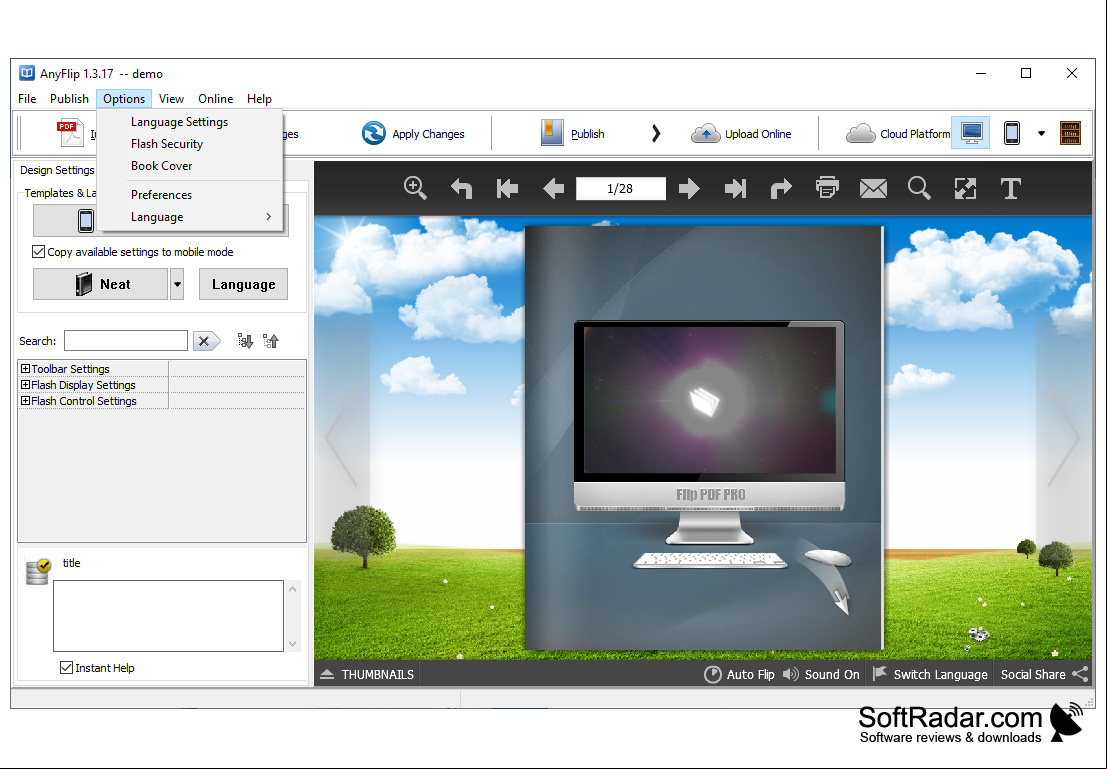Open the search magnifier in viewer
This screenshot has width=1107, height=769.
[x=919, y=189]
